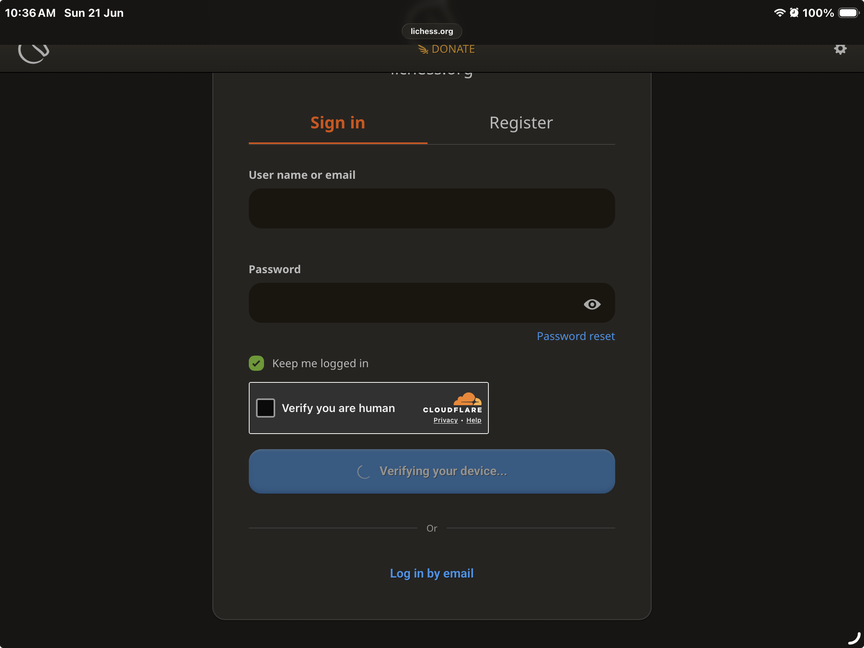Open Cloudflare Privacy link

pyautogui.click(x=445, y=420)
